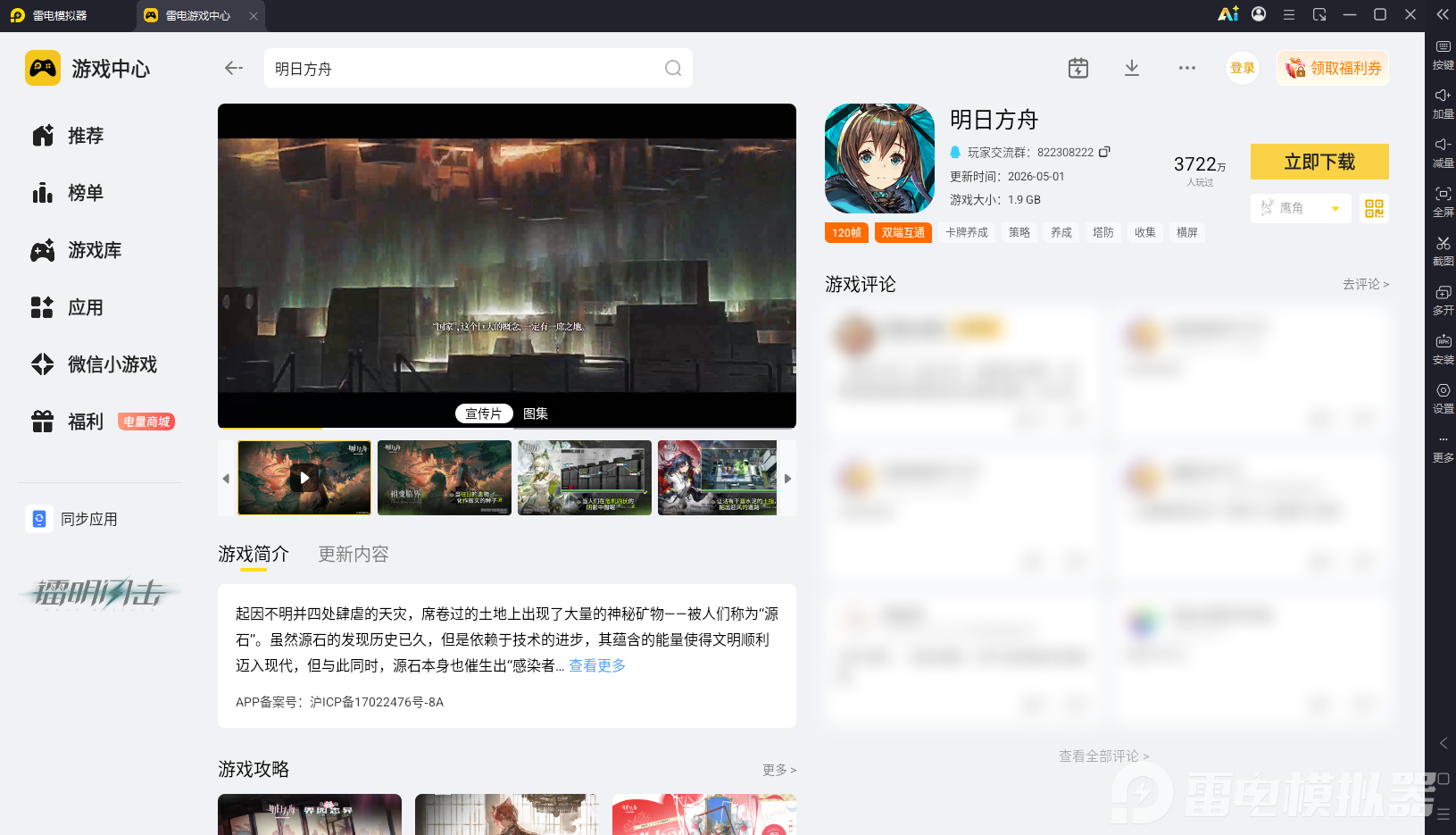This screenshot has width=1456, height=835.
Task: Open the user account icon in title bar
Action: point(1259,14)
